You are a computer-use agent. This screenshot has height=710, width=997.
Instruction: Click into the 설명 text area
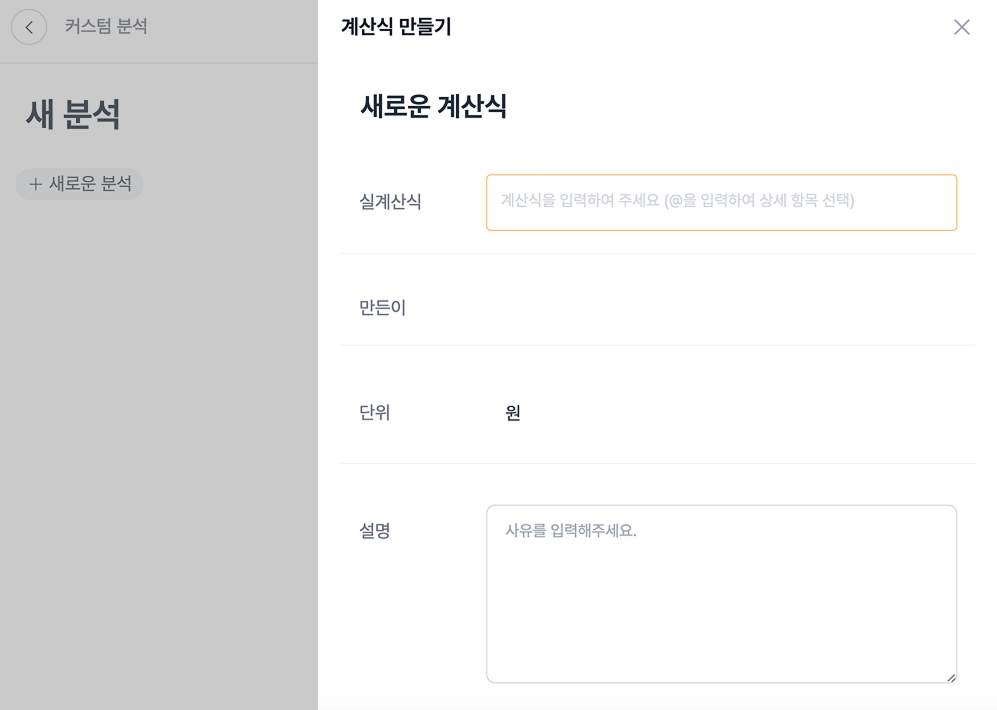click(720, 600)
